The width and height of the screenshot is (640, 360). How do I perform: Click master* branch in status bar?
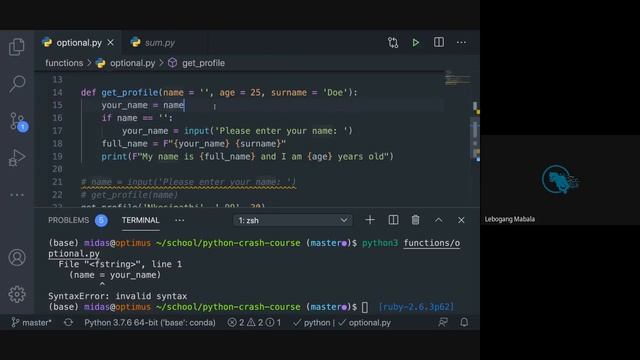coord(31,322)
